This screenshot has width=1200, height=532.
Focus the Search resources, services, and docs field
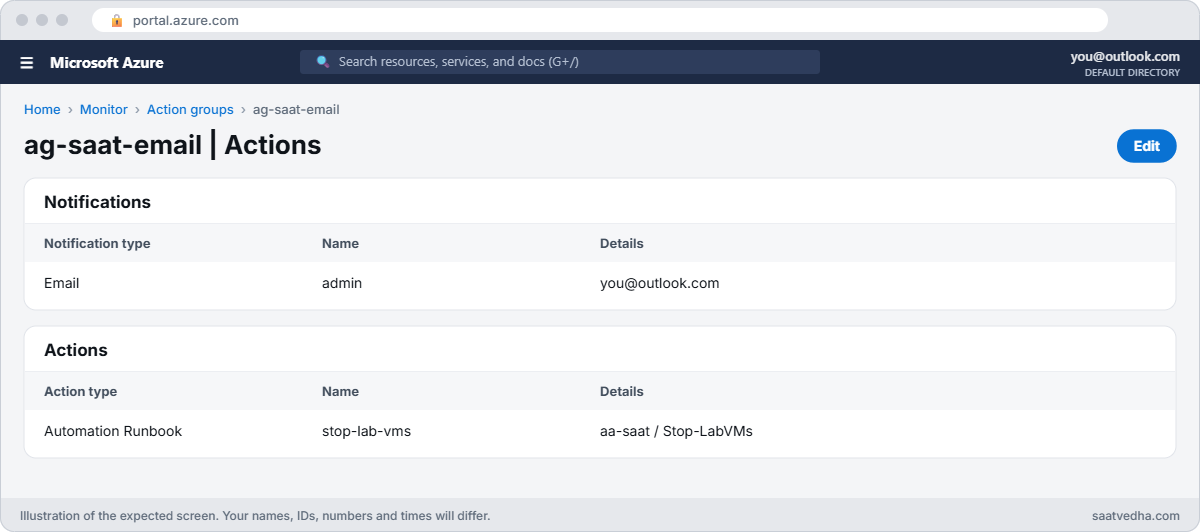tap(560, 62)
